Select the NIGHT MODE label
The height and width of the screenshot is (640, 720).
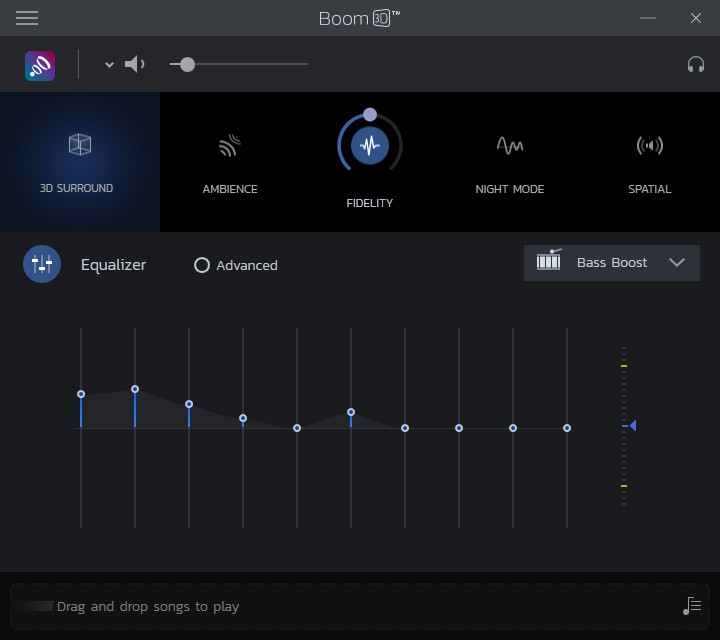510,189
